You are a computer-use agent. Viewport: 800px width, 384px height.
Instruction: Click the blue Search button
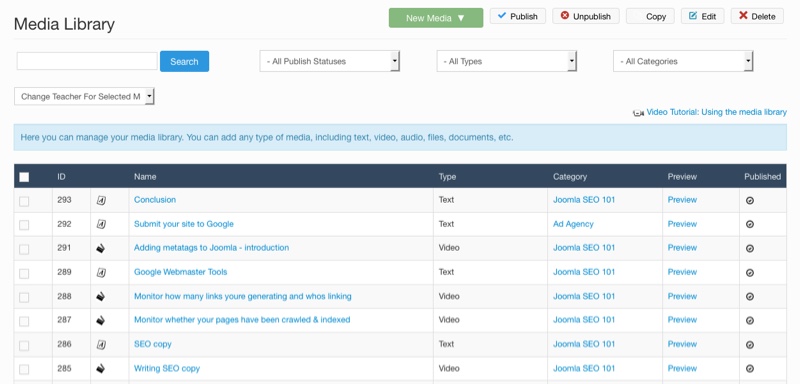[184, 61]
